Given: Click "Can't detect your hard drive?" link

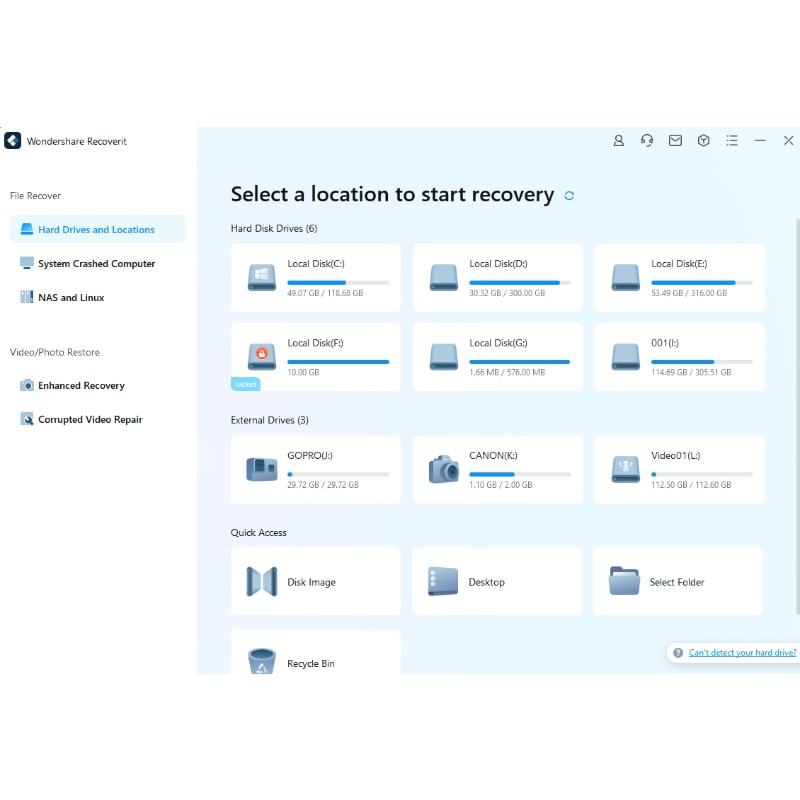Looking at the screenshot, I should 742,653.
